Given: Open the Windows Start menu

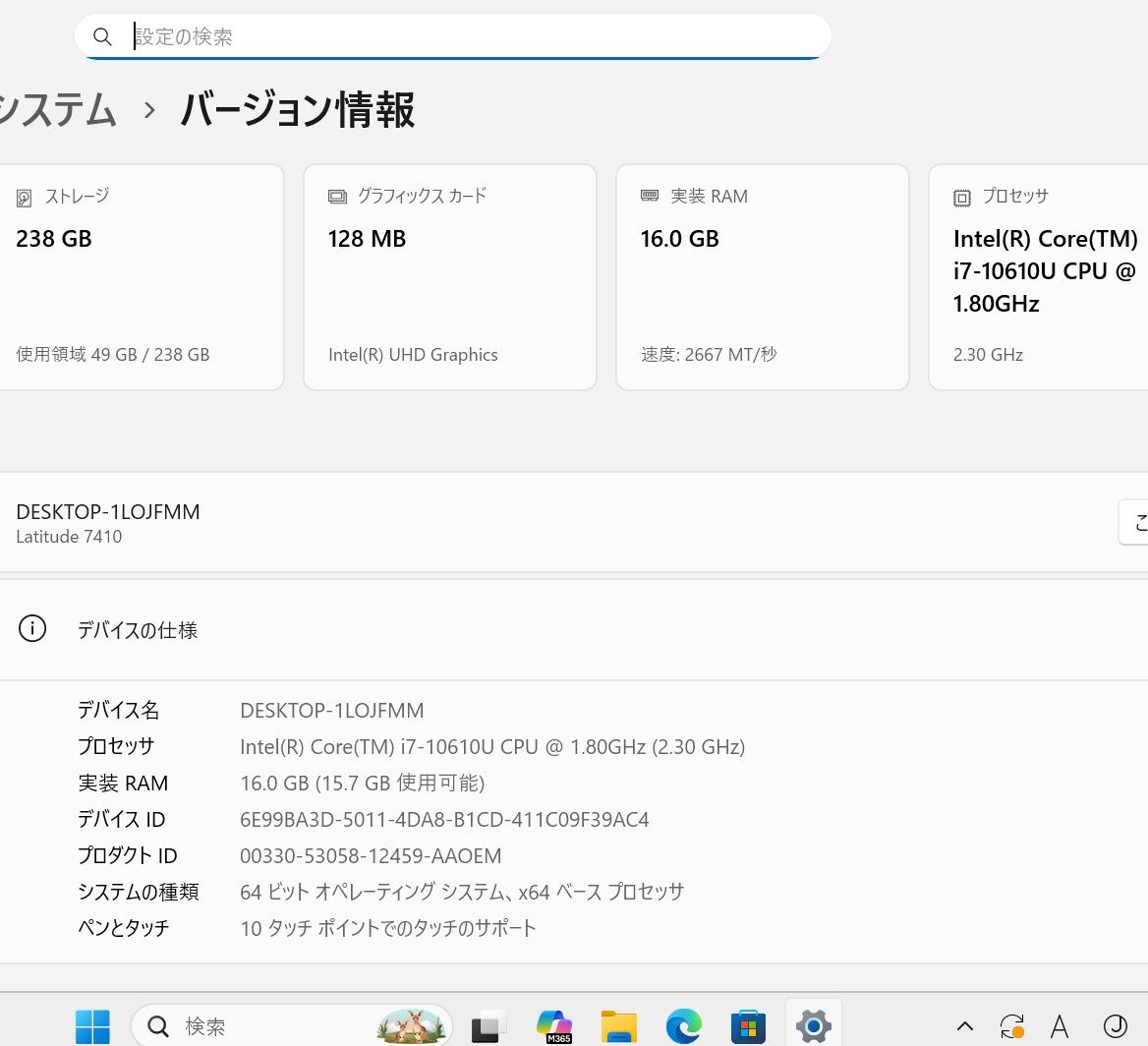Looking at the screenshot, I should coord(92,1027).
